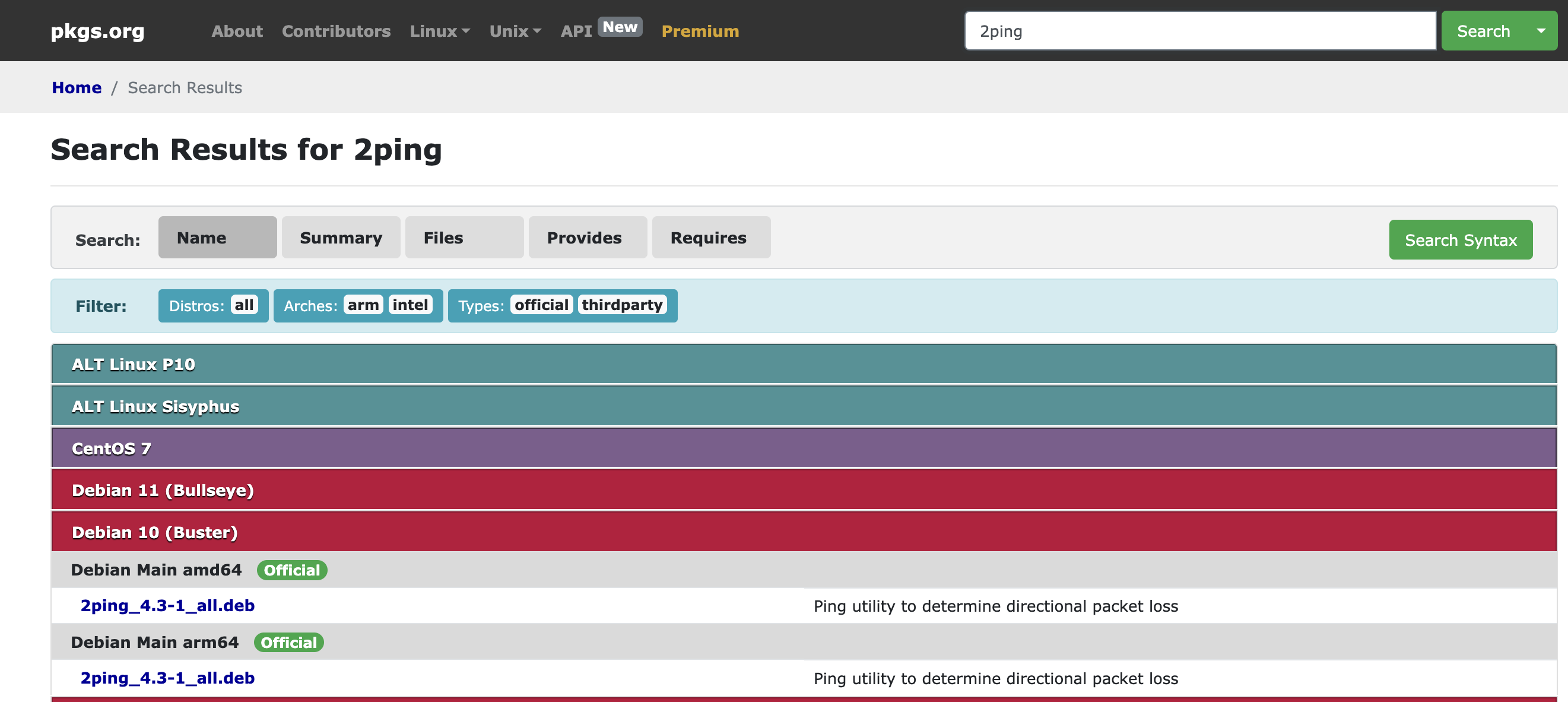Click the green Search button
Screen dimensions: 1568x702
click(1483, 31)
